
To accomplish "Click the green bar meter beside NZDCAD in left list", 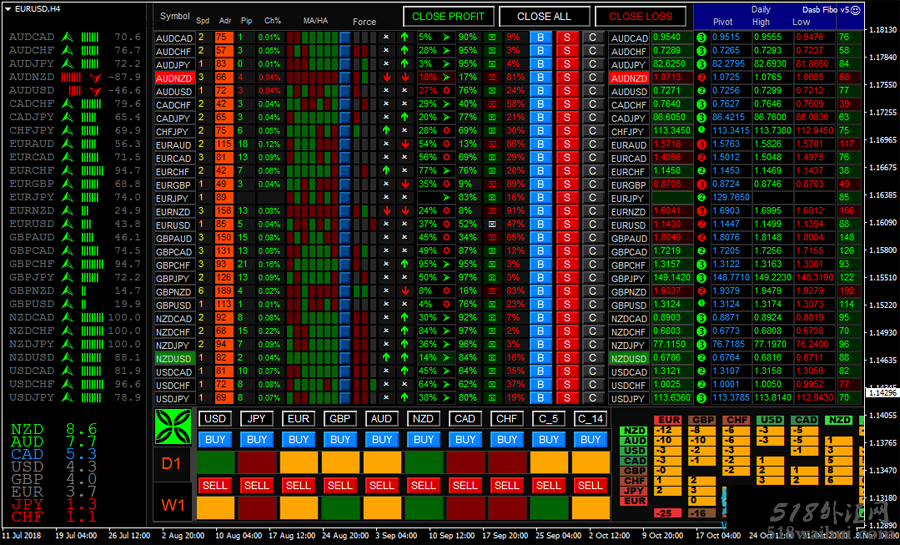I will (92, 318).
